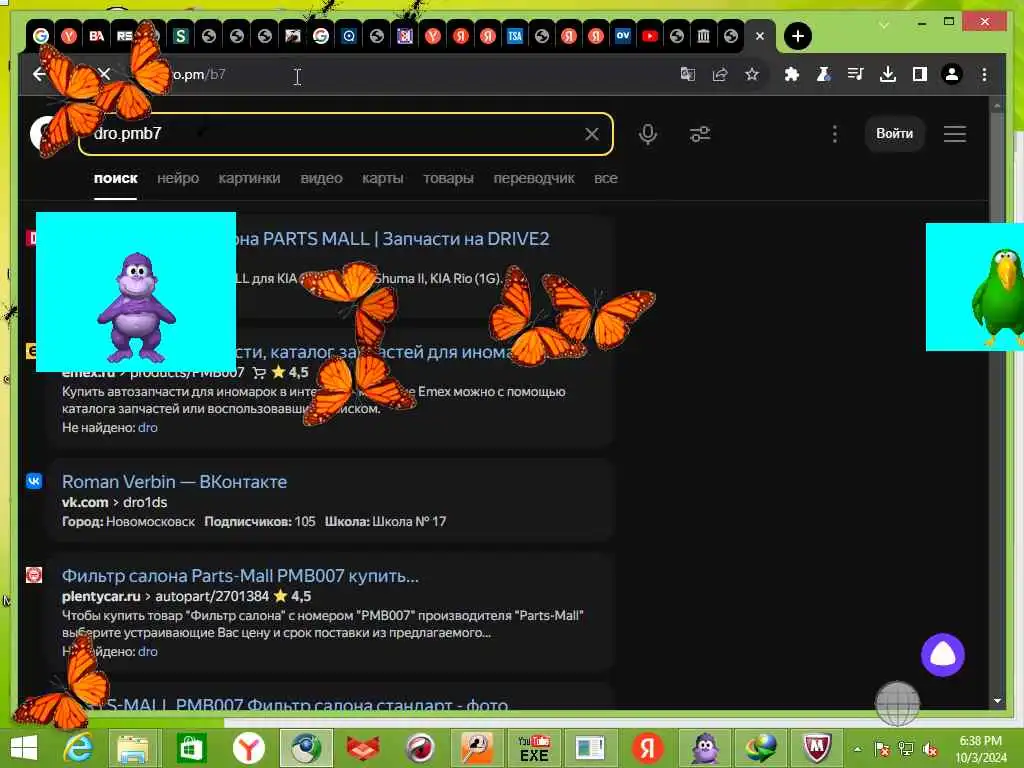Click the share page icon
Image resolution: width=1024 pixels, height=768 pixels.
(x=720, y=74)
